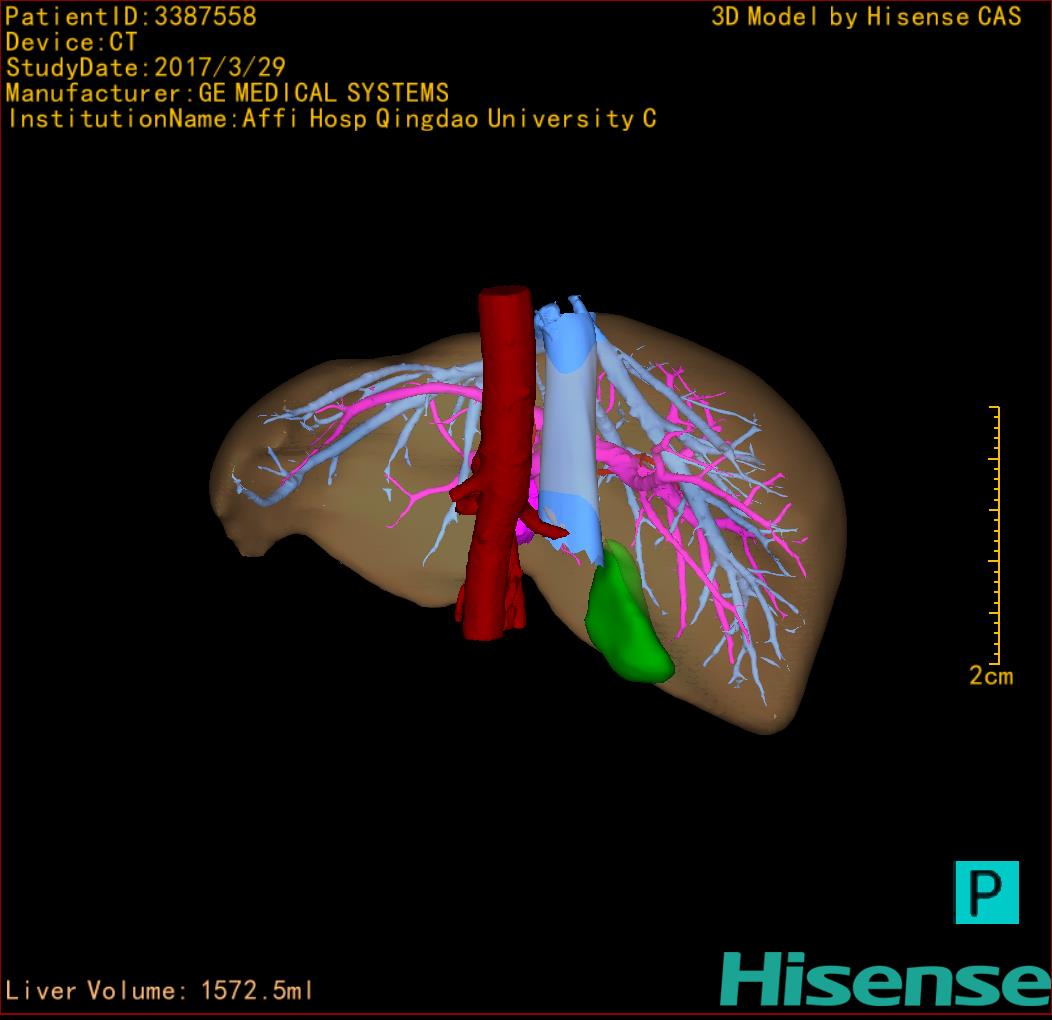
Task: Click the yellow vertical scale ruler
Action: point(995,535)
